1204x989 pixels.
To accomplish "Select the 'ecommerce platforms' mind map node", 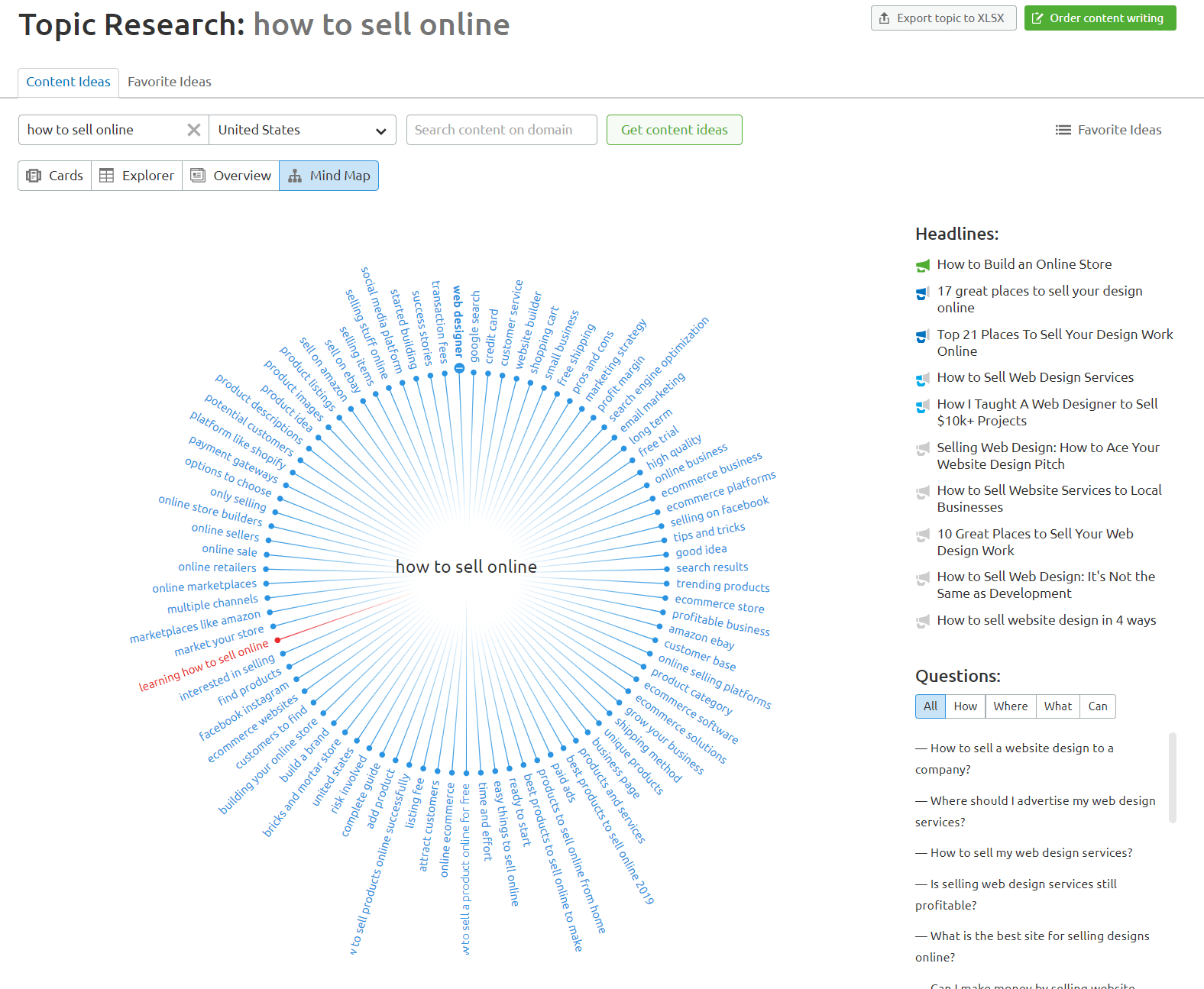I will (x=720, y=492).
